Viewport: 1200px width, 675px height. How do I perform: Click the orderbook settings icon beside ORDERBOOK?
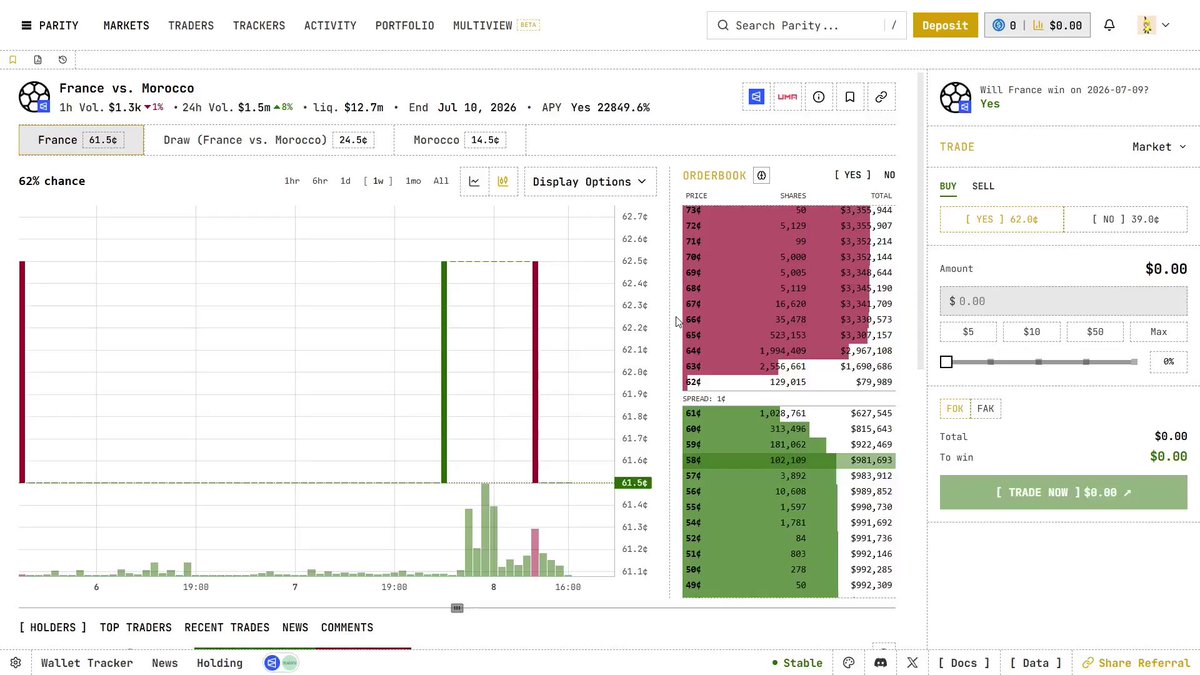[761, 175]
